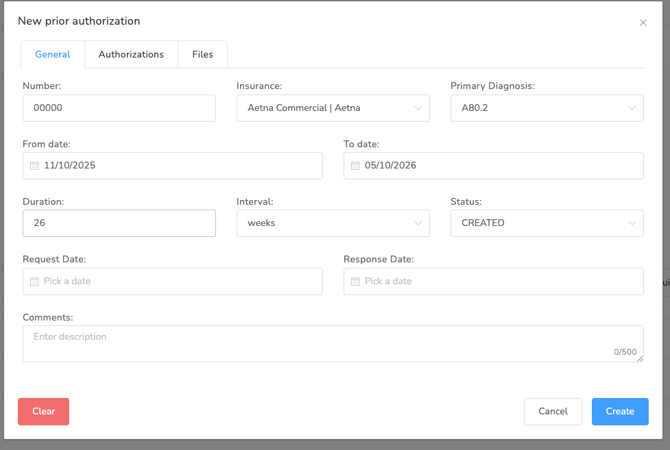The image size is (670, 450).
Task: Click calendar icon in From date field
Action: click(34, 166)
